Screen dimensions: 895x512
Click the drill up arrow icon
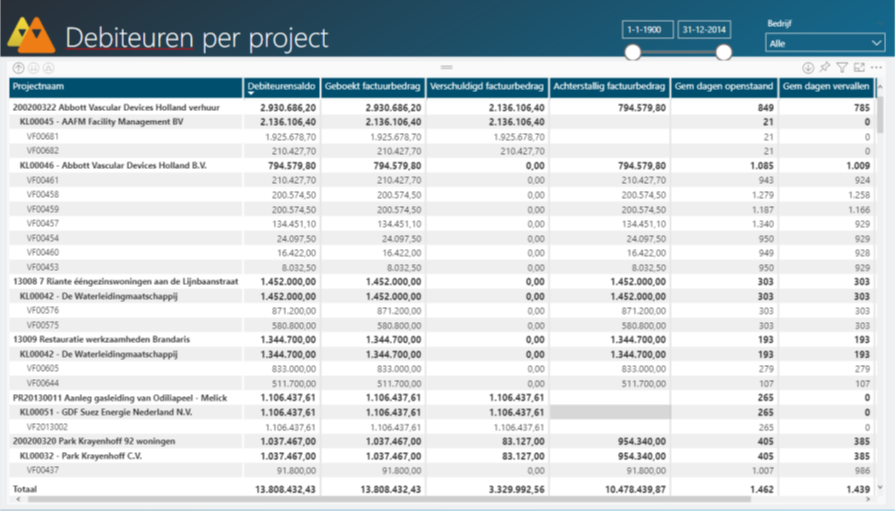click(18, 68)
